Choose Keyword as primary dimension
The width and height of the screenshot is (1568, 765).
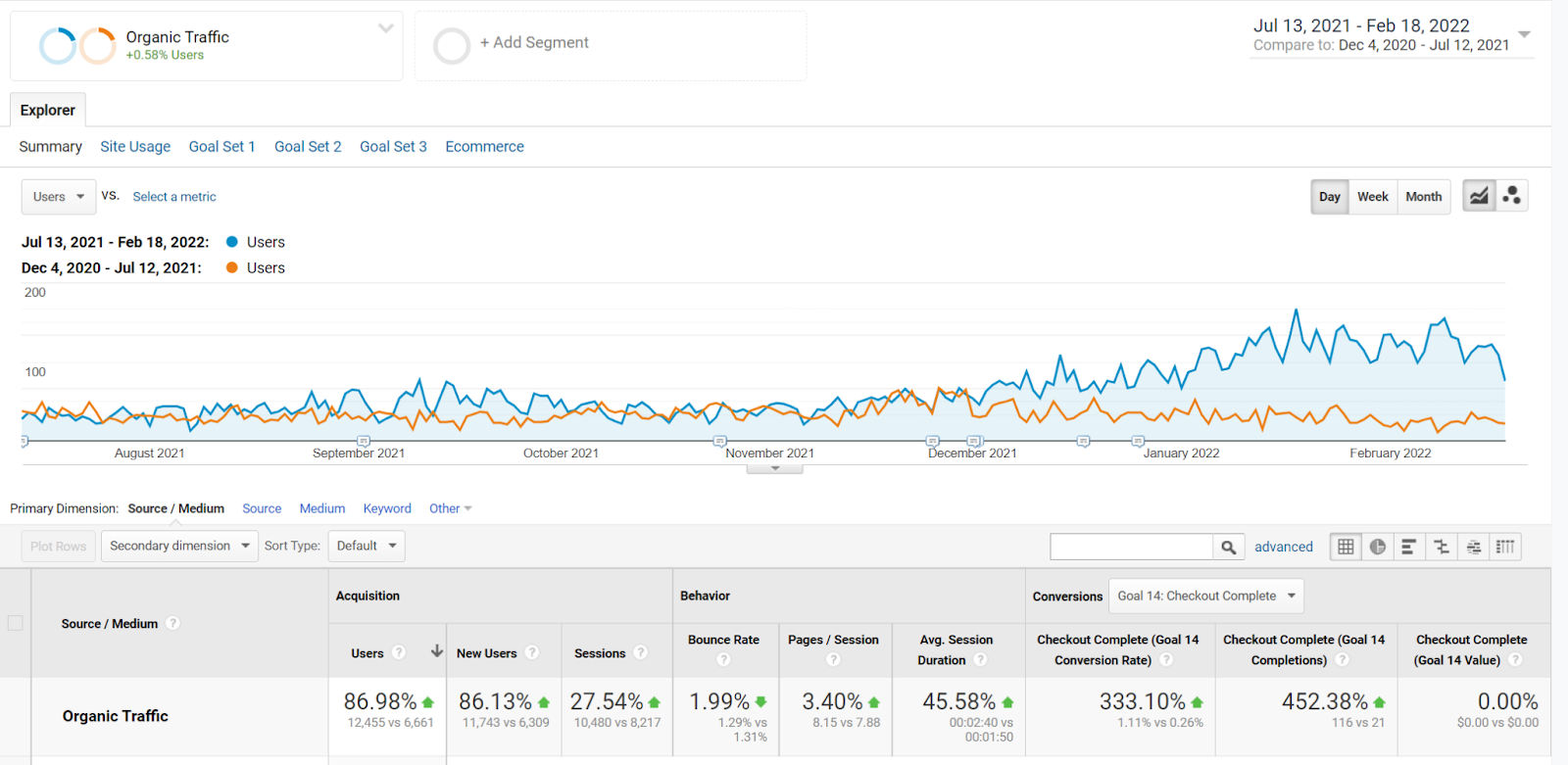pyautogui.click(x=387, y=508)
